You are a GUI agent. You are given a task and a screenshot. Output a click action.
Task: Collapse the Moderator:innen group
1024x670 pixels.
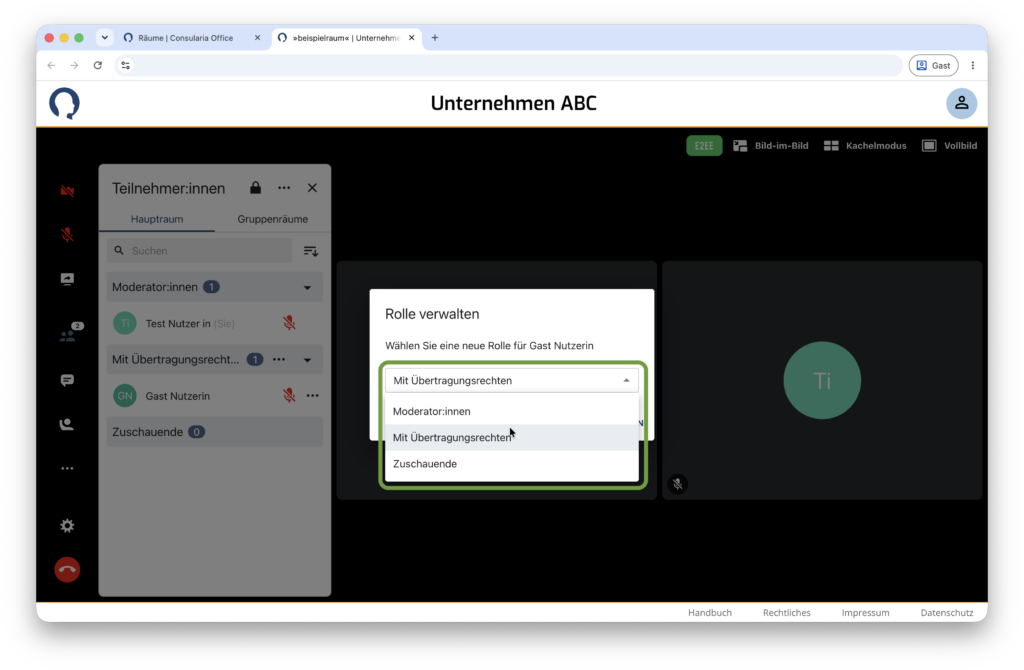point(307,287)
